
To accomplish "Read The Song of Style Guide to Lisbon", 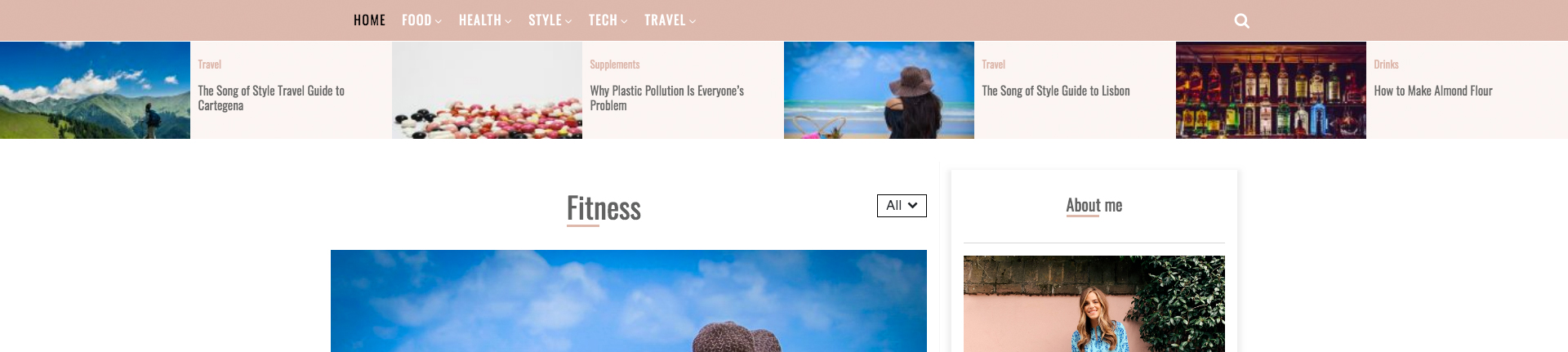I will (x=1056, y=91).
